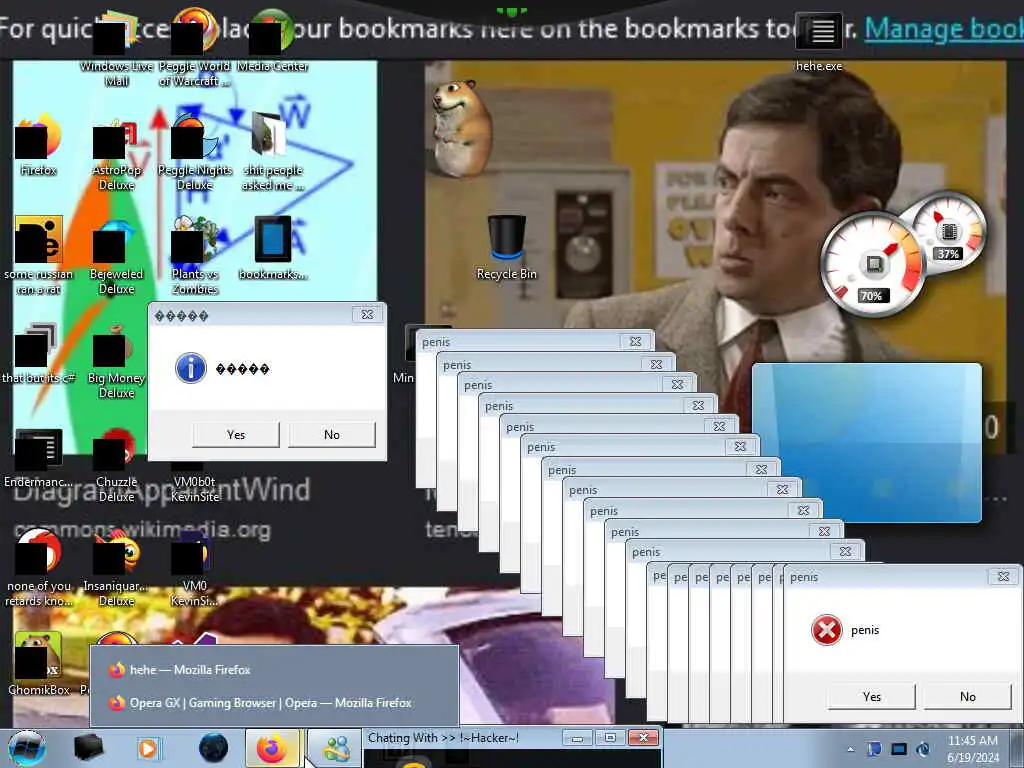Click the Windows Live Messenger taskbar icon
1024x768 pixels.
point(336,748)
